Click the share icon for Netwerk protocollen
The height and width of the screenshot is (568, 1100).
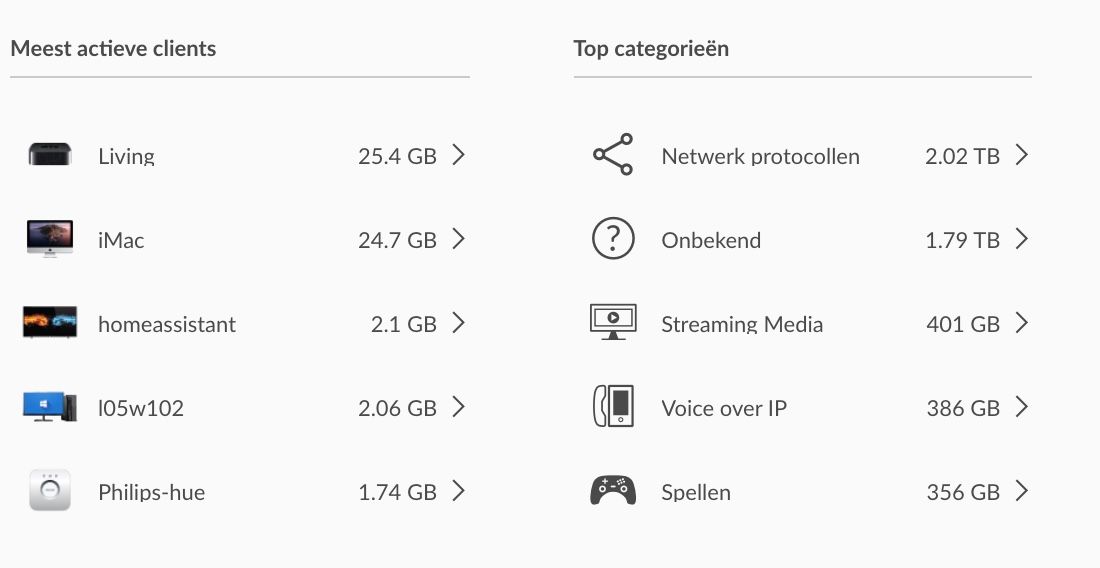tap(612, 155)
